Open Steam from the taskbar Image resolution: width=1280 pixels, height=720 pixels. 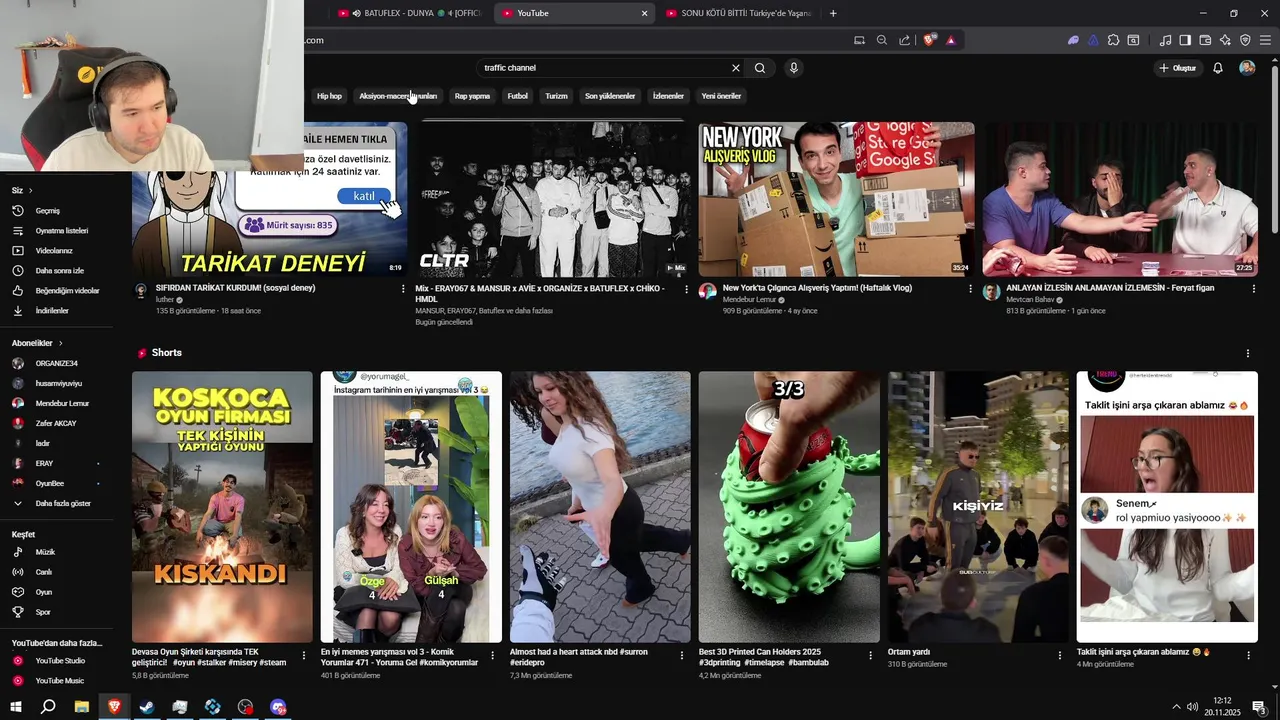(147, 707)
